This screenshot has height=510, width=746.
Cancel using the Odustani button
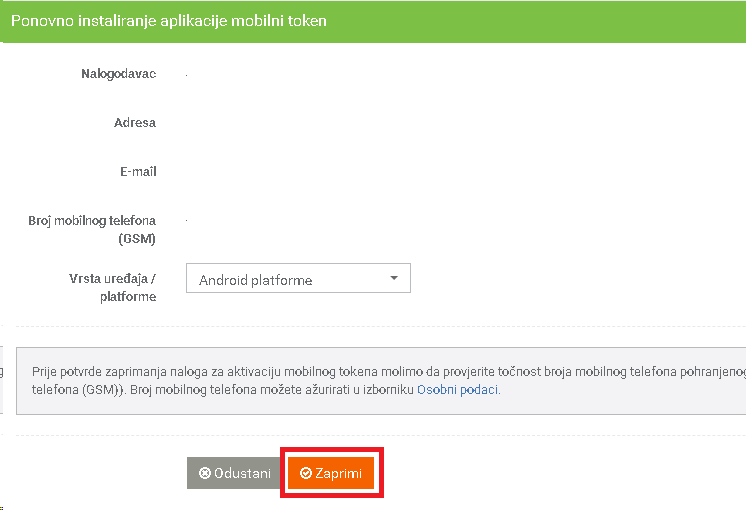coord(234,473)
